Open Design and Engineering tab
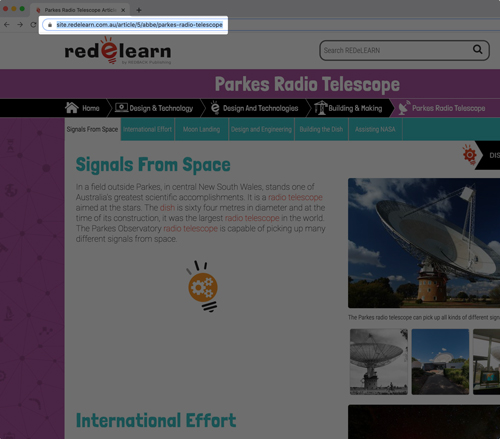This screenshot has height=439, width=500. pyautogui.click(x=261, y=129)
